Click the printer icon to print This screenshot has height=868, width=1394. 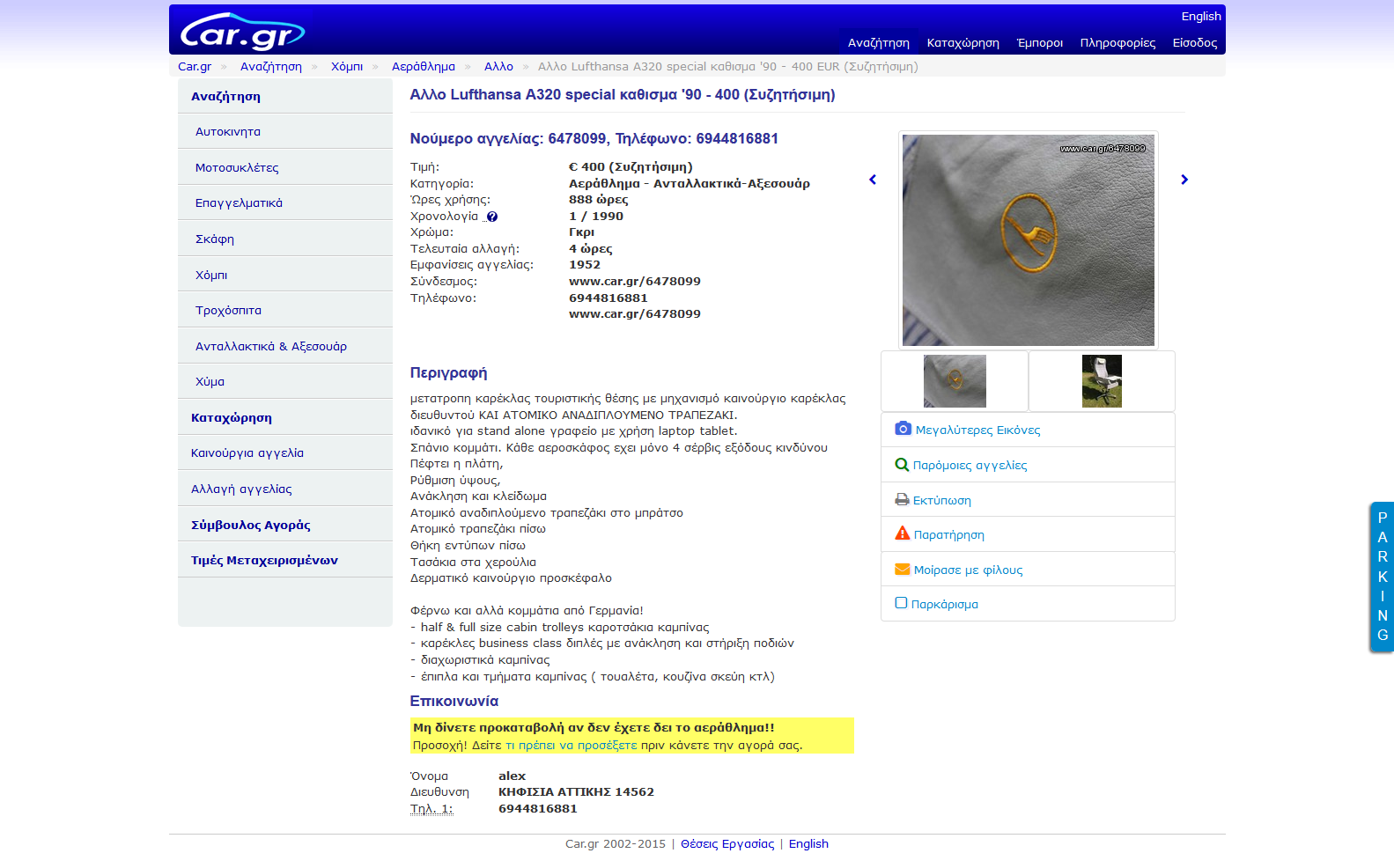pyautogui.click(x=902, y=500)
